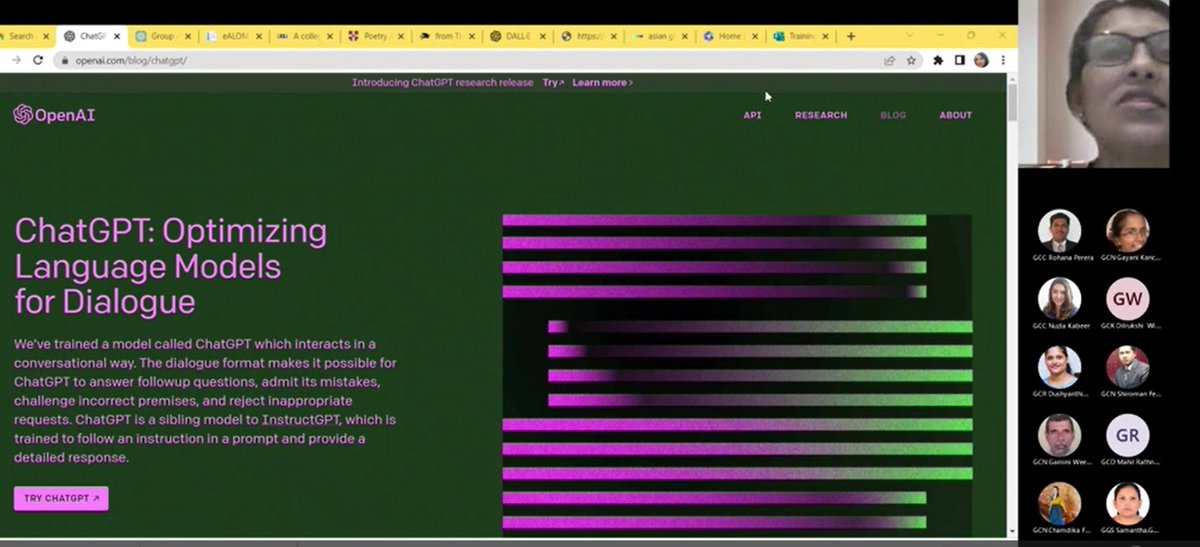1200x547 pixels.
Task: Close the Poetry tab
Action: (401, 36)
